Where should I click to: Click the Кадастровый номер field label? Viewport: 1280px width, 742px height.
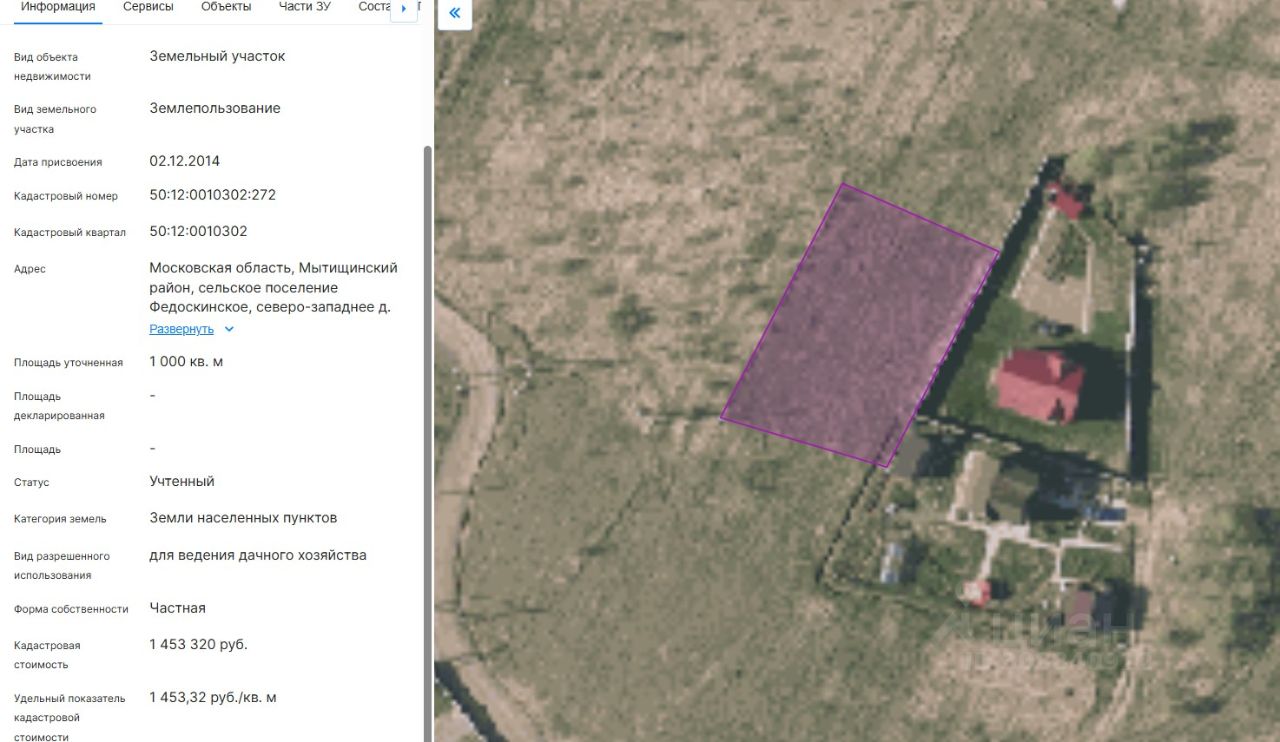[x=66, y=197]
